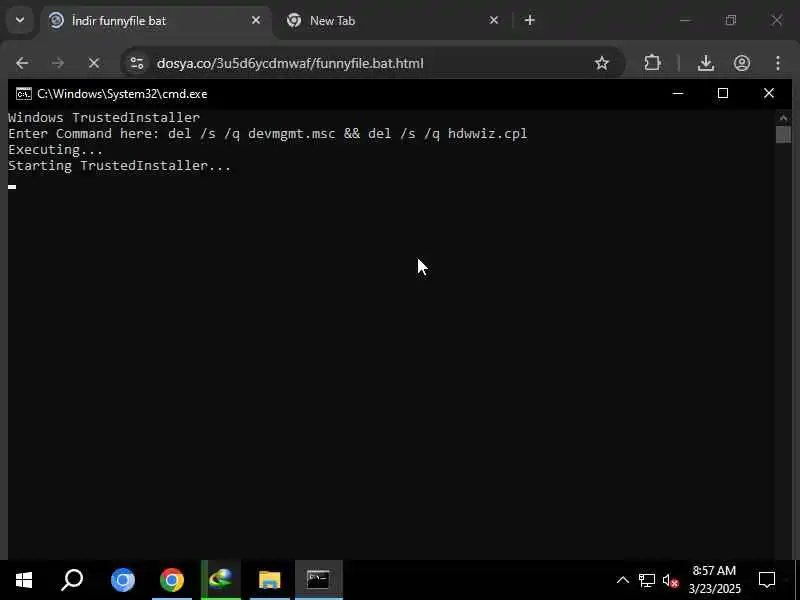The height and width of the screenshot is (600, 800).
Task: Open Google Chrome from the taskbar
Action: click(172, 580)
